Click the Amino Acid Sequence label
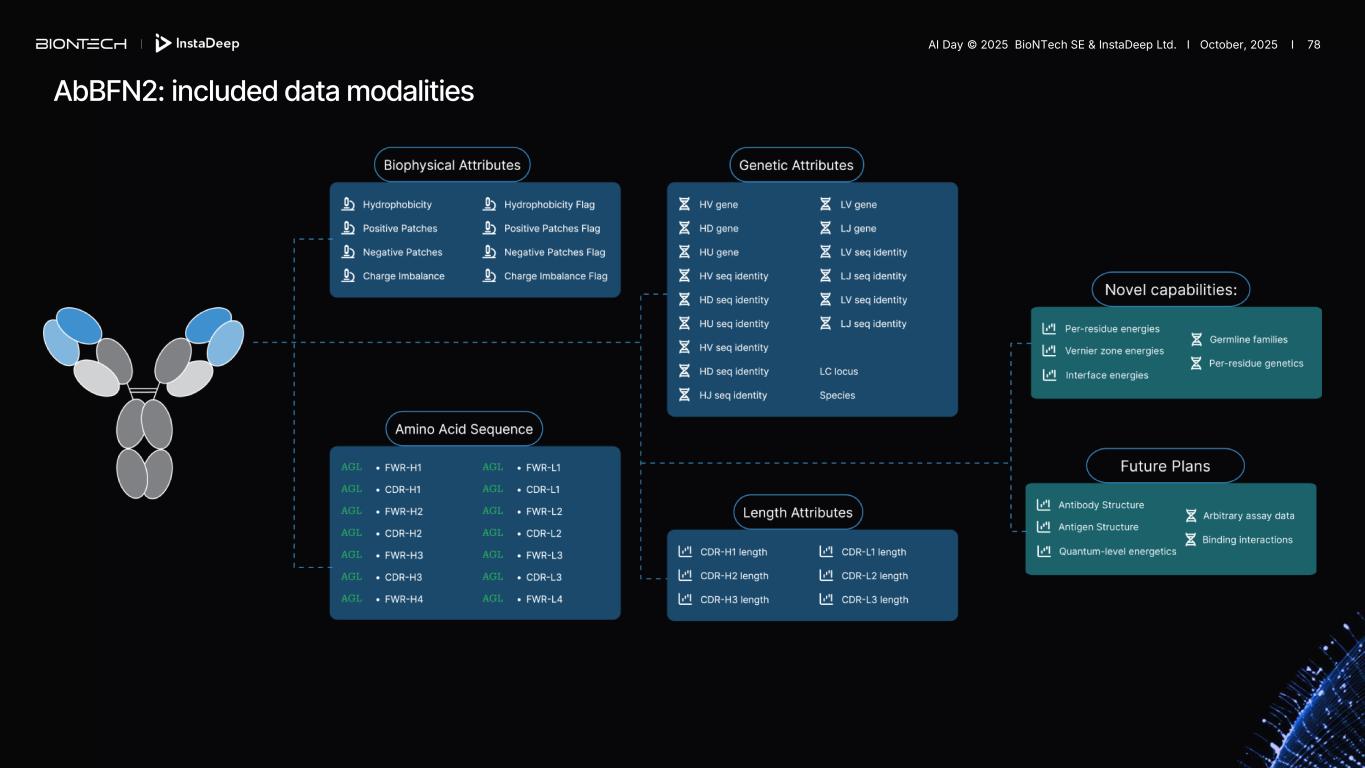This screenshot has width=1365, height=768. click(x=464, y=429)
